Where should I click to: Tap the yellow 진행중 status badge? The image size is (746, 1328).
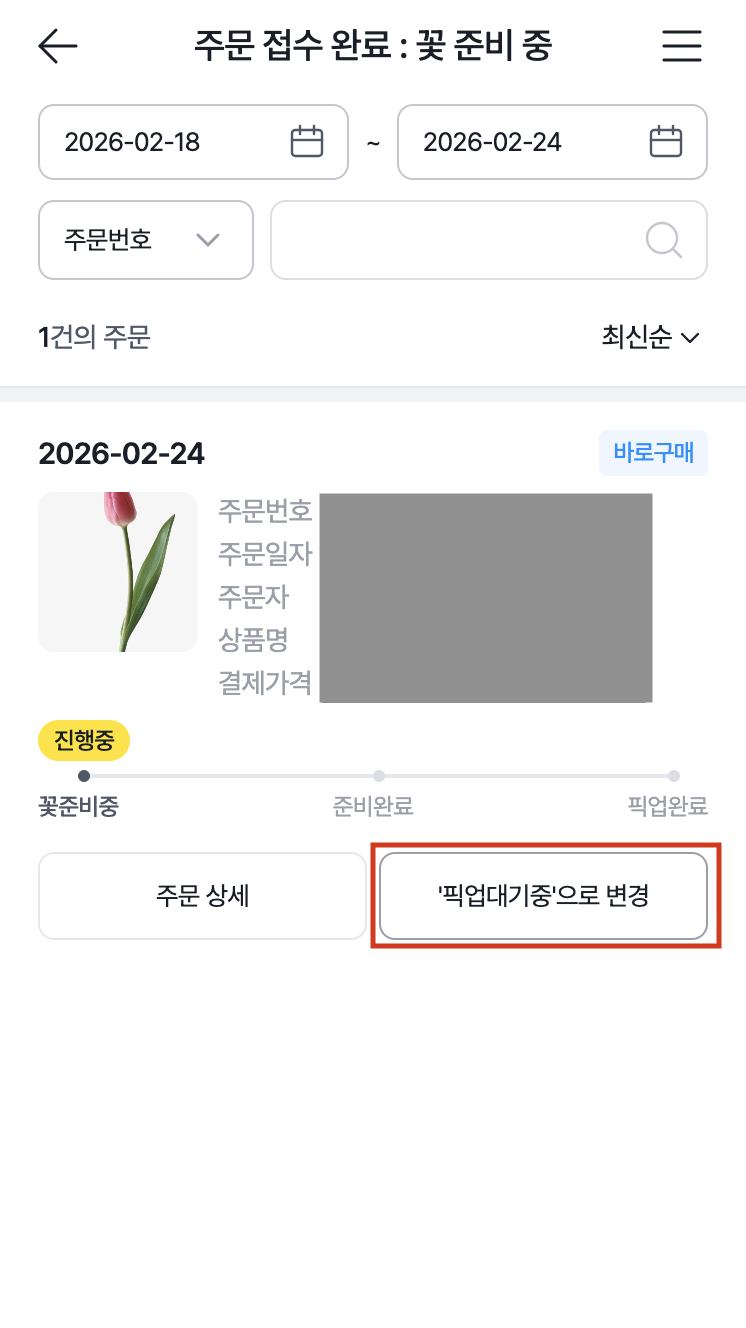point(83,741)
